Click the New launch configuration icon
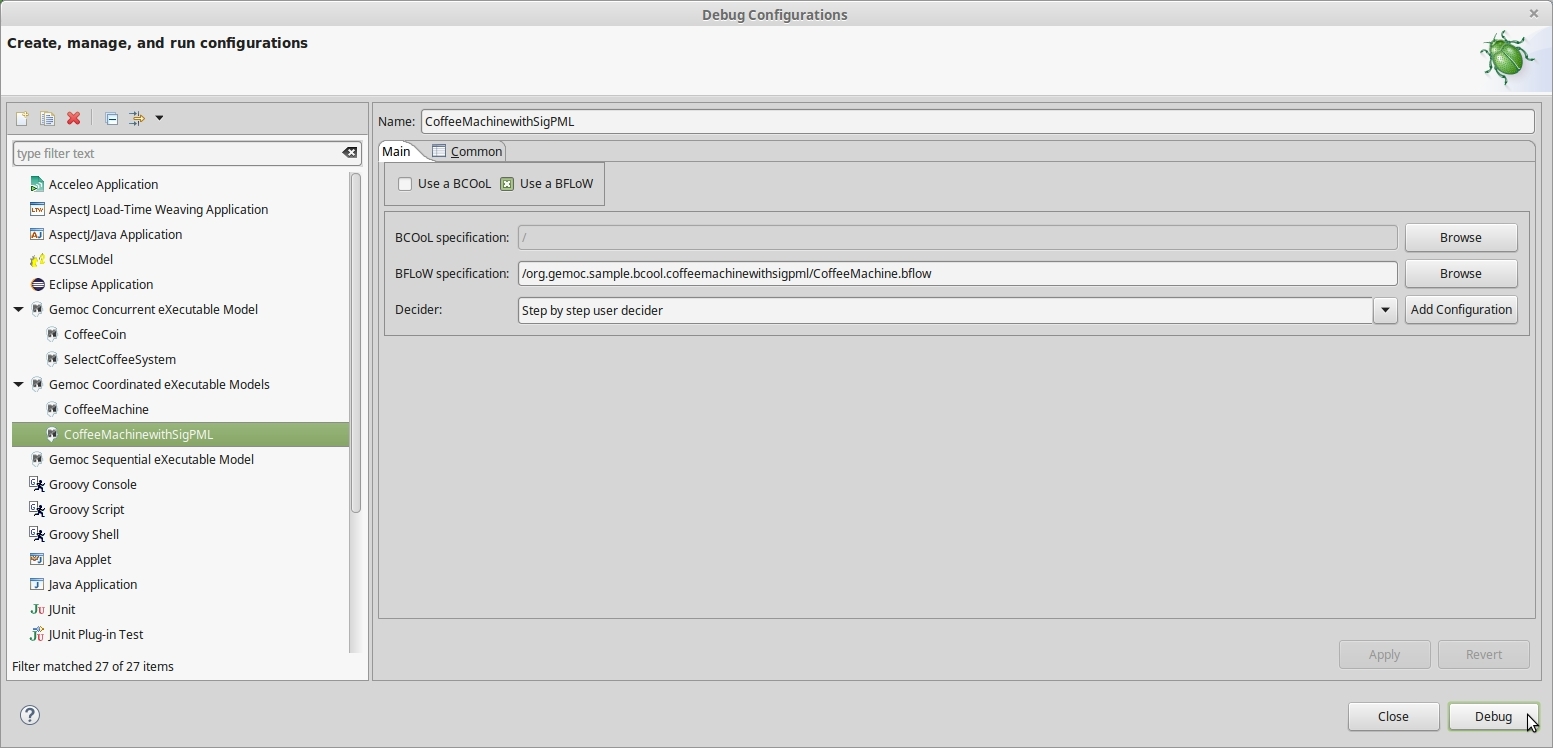The height and width of the screenshot is (748, 1553). coord(22,118)
